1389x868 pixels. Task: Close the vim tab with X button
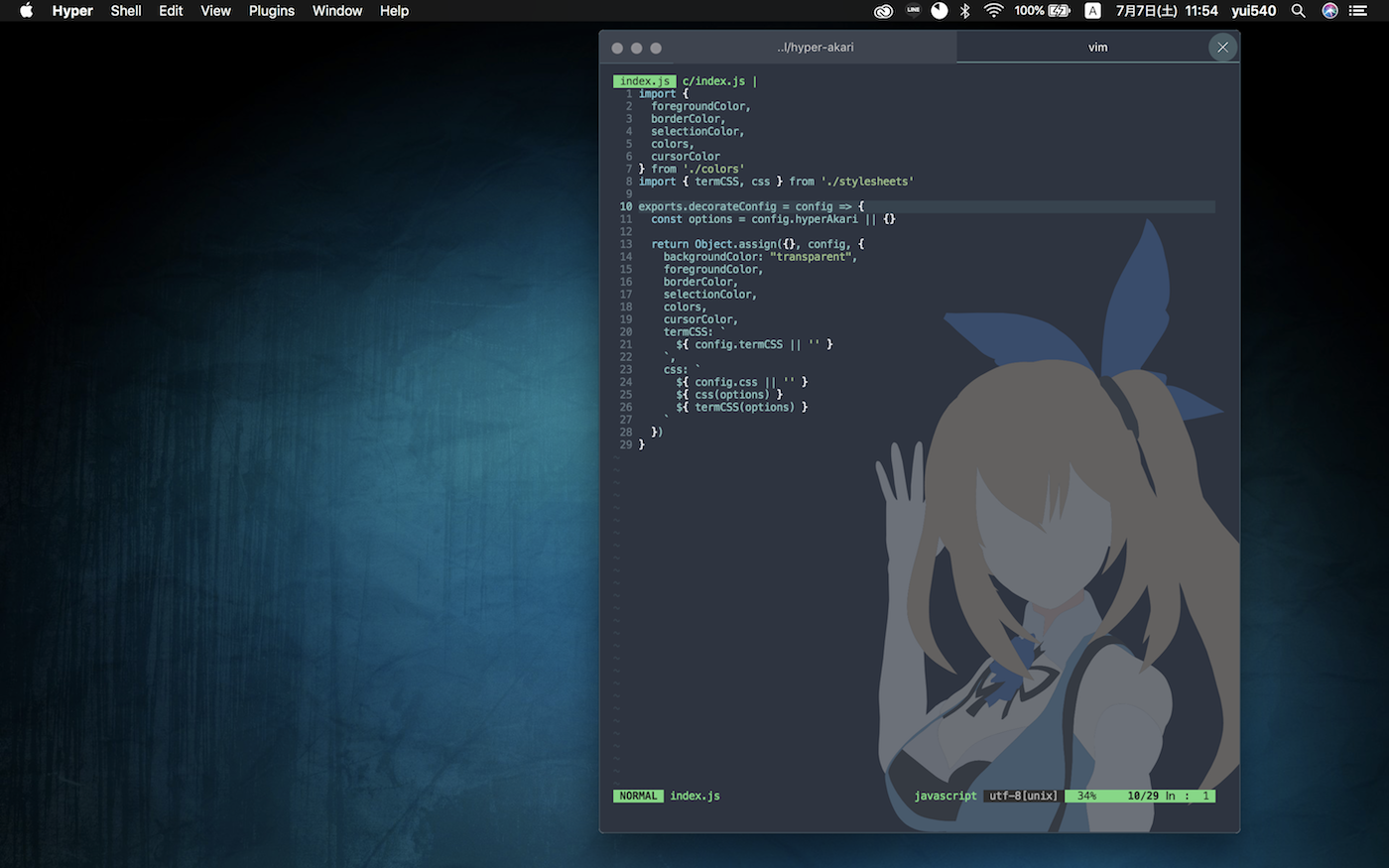coord(1222,48)
